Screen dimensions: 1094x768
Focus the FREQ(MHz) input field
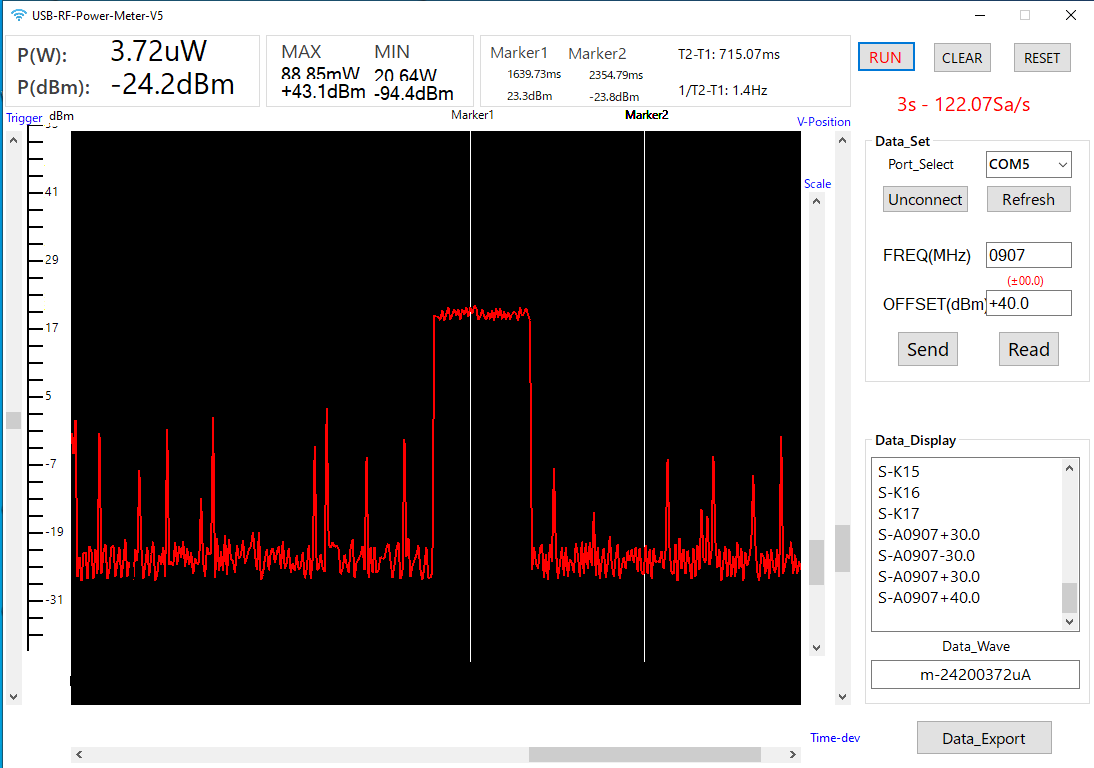[1028, 255]
